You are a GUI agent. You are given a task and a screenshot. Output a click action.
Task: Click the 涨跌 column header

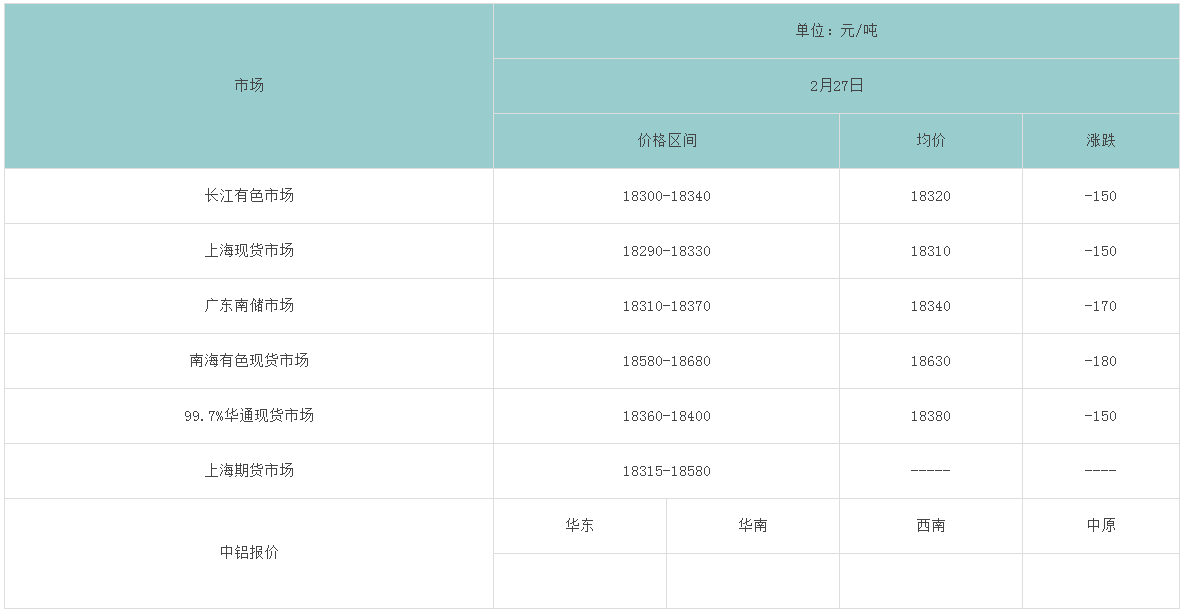pos(1100,141)
